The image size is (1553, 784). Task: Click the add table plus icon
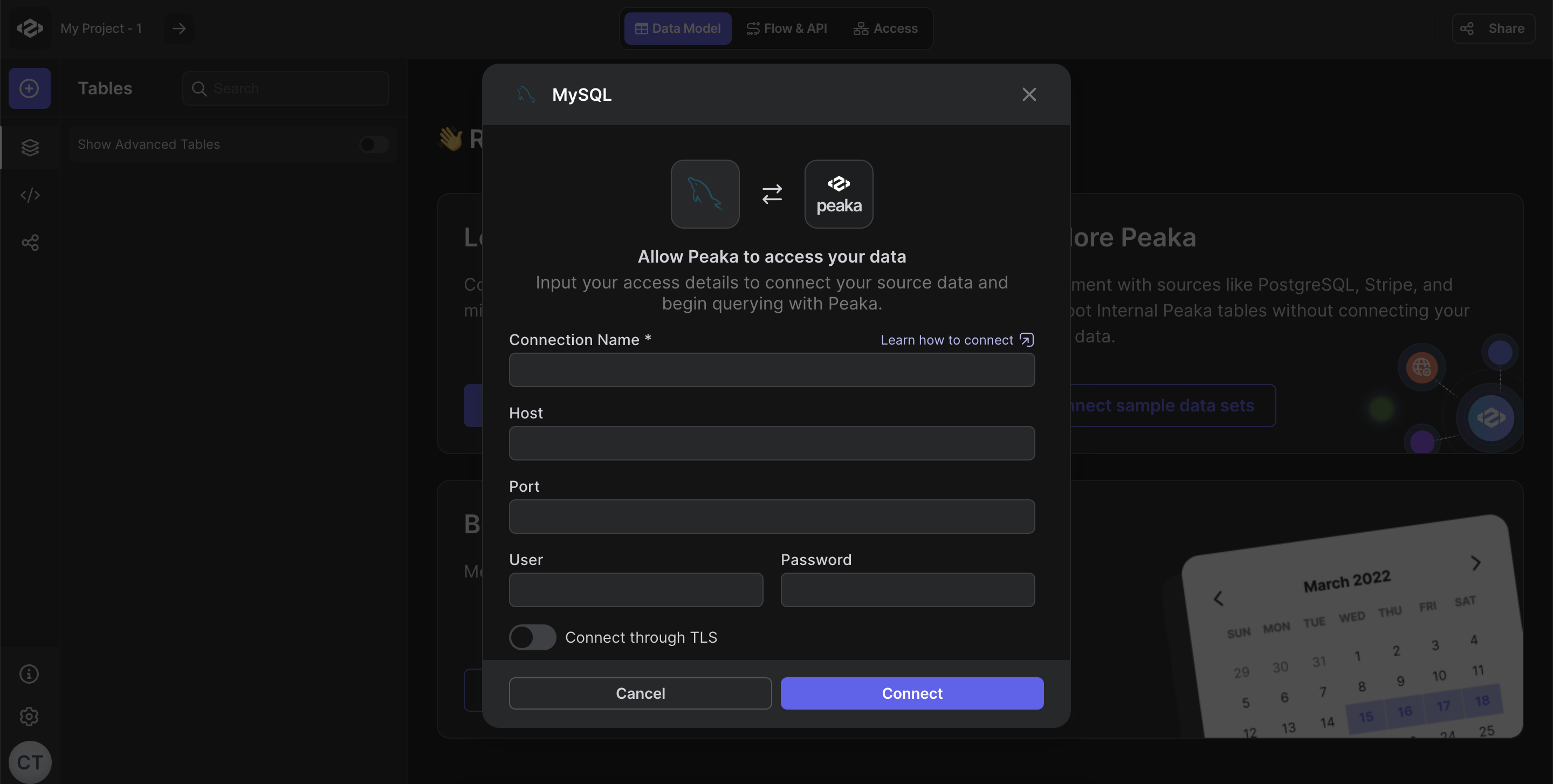tap(30, 88)
